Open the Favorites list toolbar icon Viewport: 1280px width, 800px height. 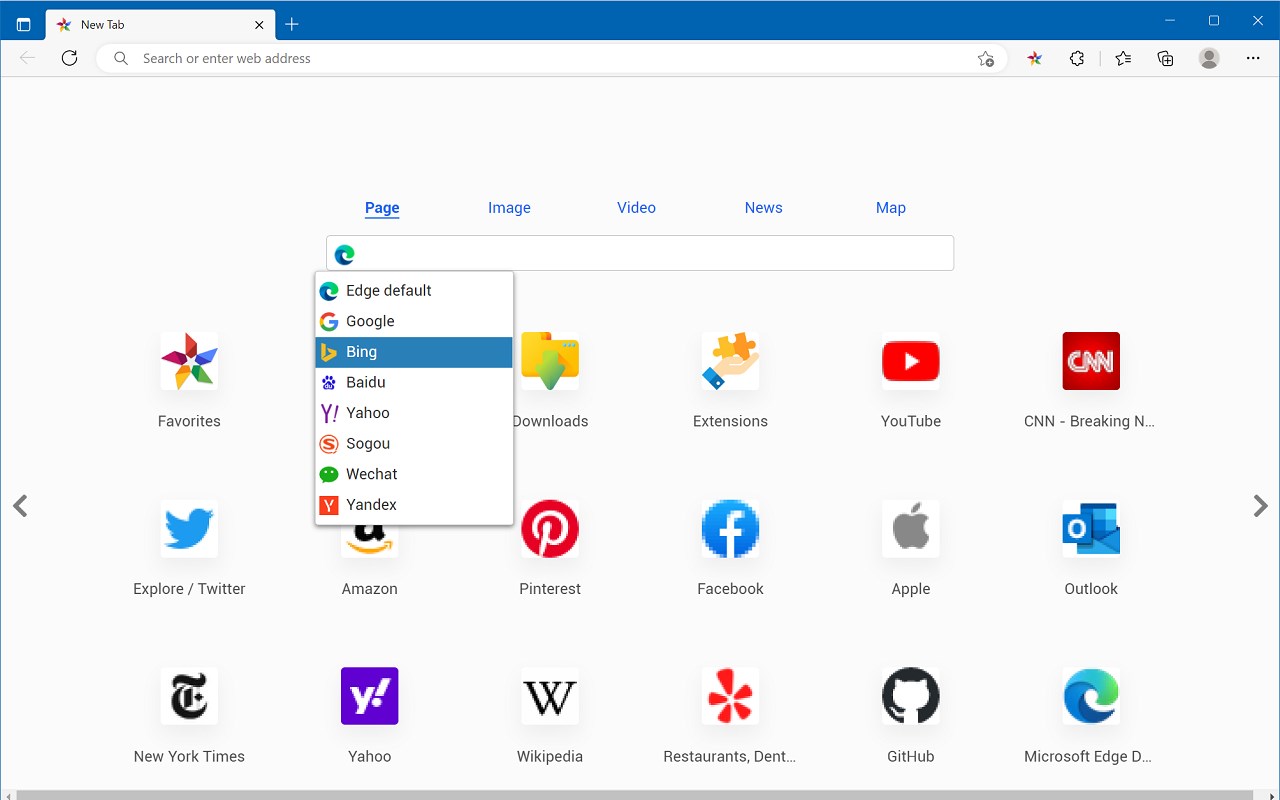pyautogui.click(x=1123, y=58)
